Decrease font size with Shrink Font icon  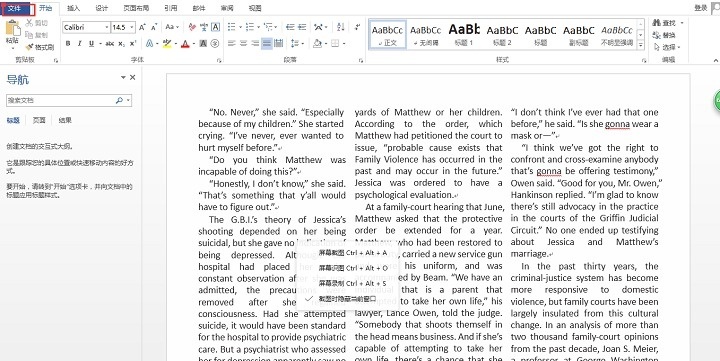154,27
